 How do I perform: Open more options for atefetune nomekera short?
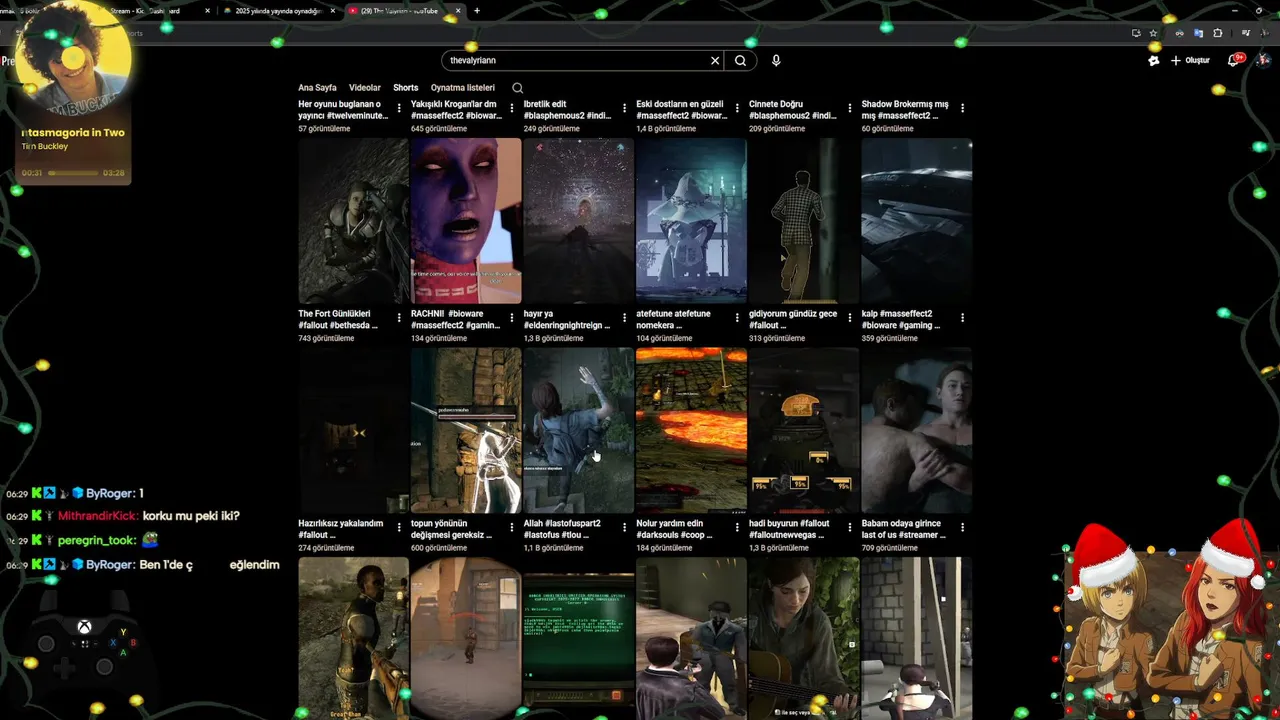click(737, 318)
